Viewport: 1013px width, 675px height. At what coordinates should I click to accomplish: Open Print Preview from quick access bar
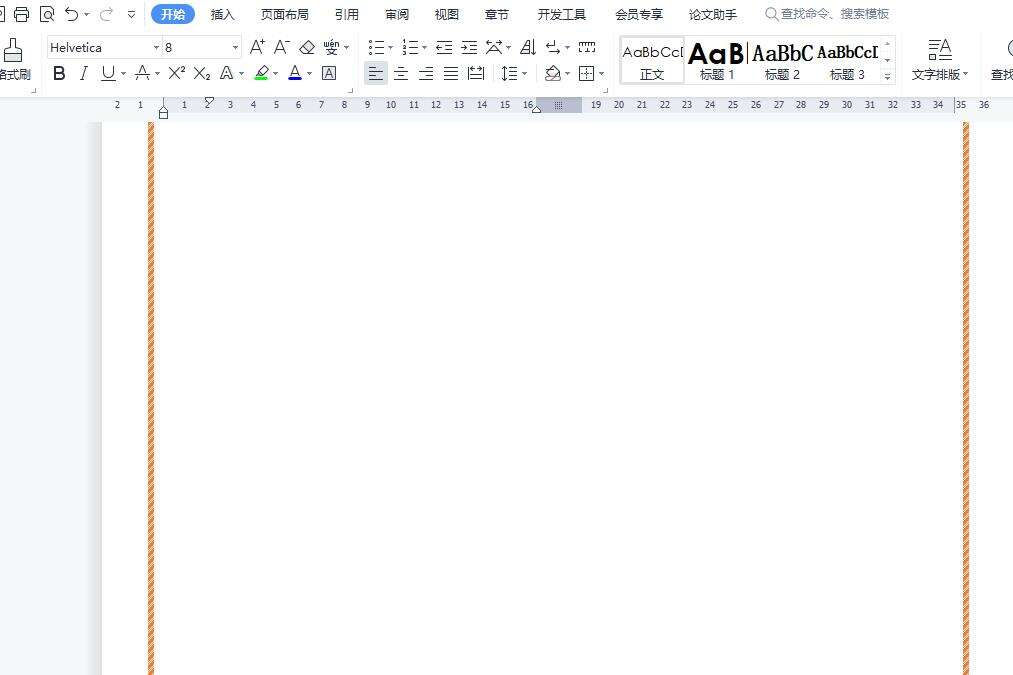[x=47, y=14]
